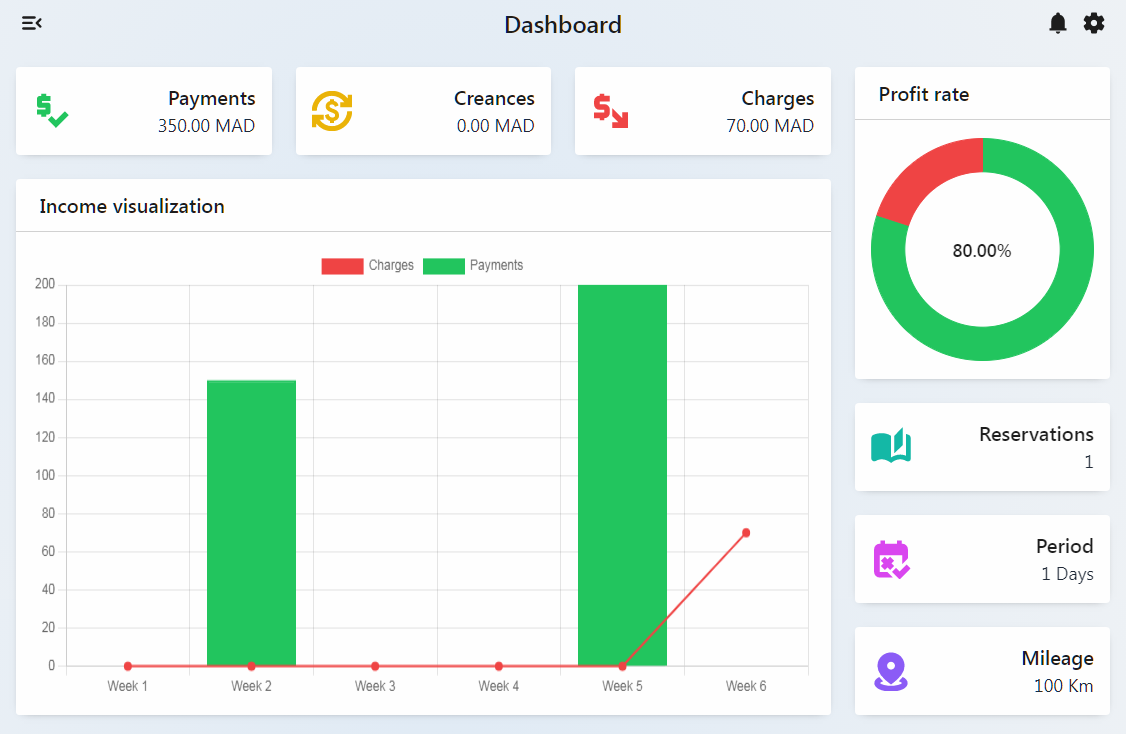This screenshot has width=1126, height=734.
Task: Toggle Charges dataset in chart legend
Action: (x=367, y=266)
